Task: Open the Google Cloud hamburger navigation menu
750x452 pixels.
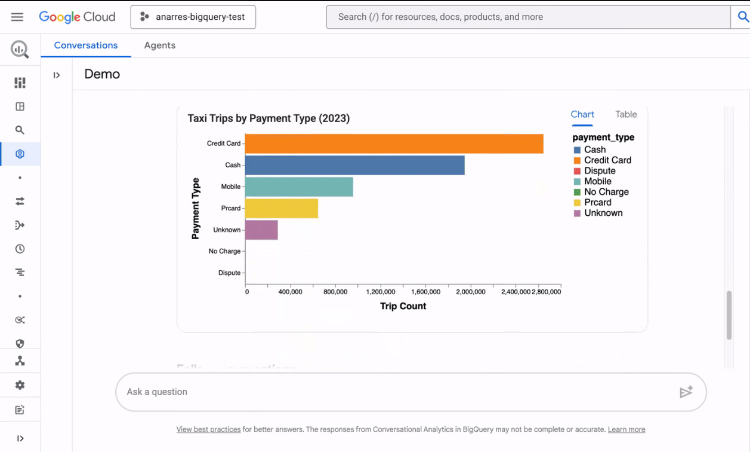Action: (16, 17)
